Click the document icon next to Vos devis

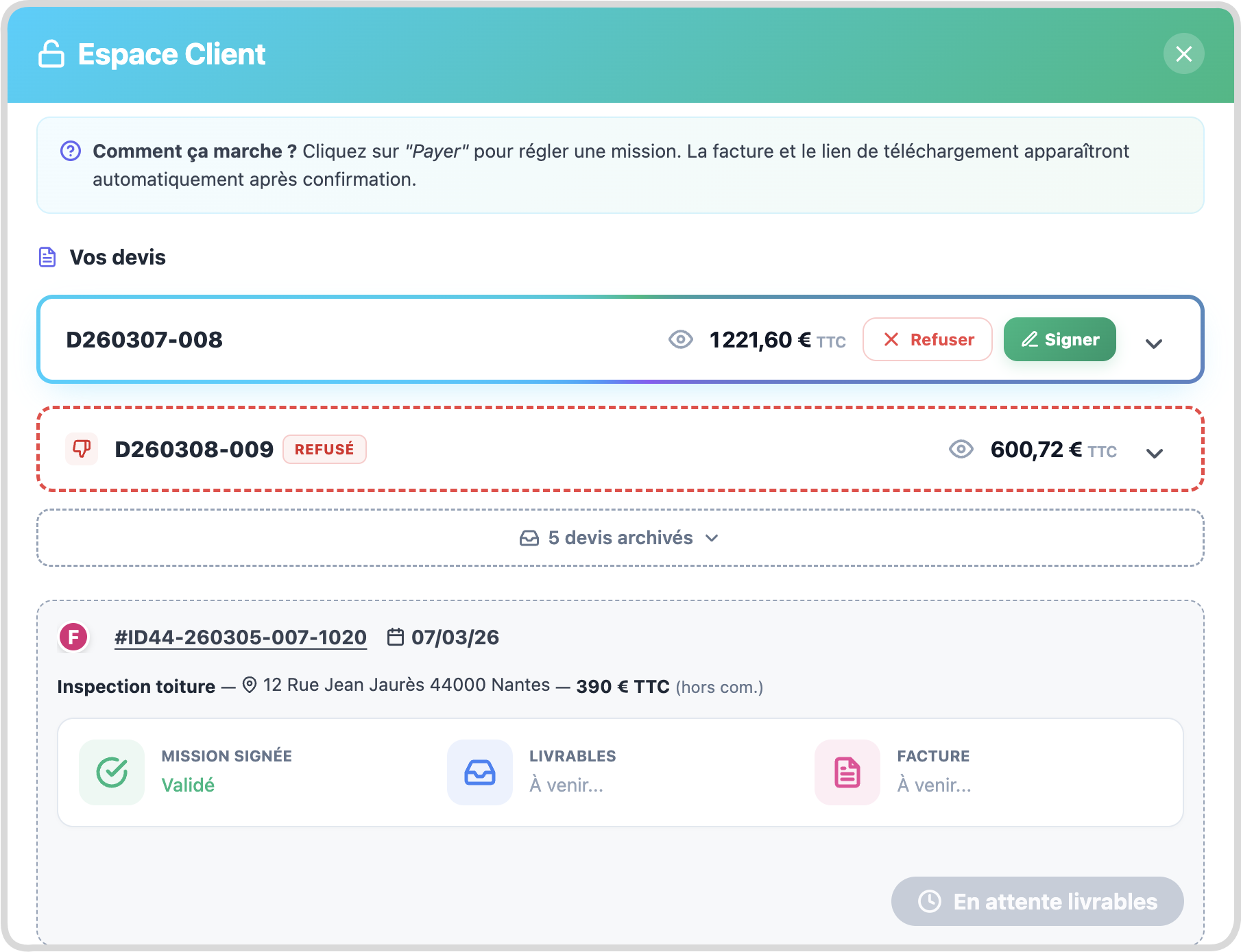(47, 258)
